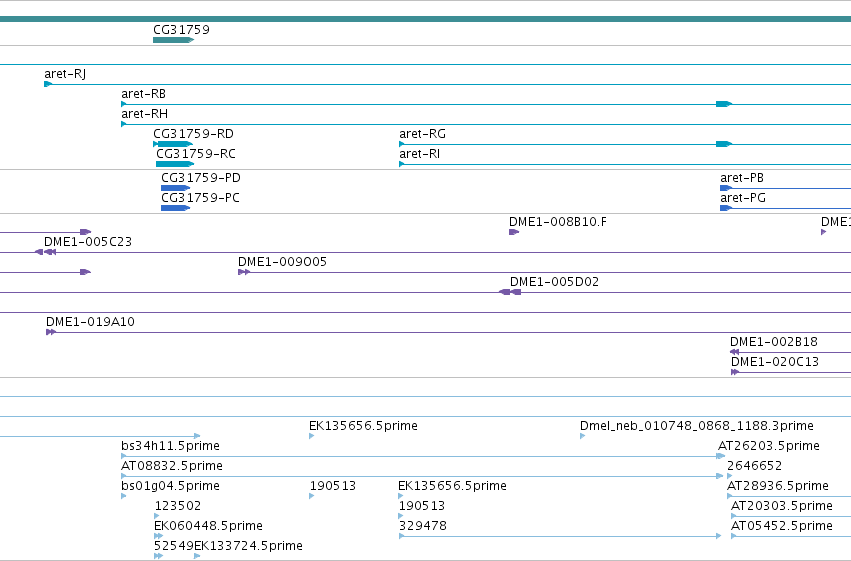Select the teal CG31759 gene arrow glyph
851x561 pixels.
click(x=174, y=40)
